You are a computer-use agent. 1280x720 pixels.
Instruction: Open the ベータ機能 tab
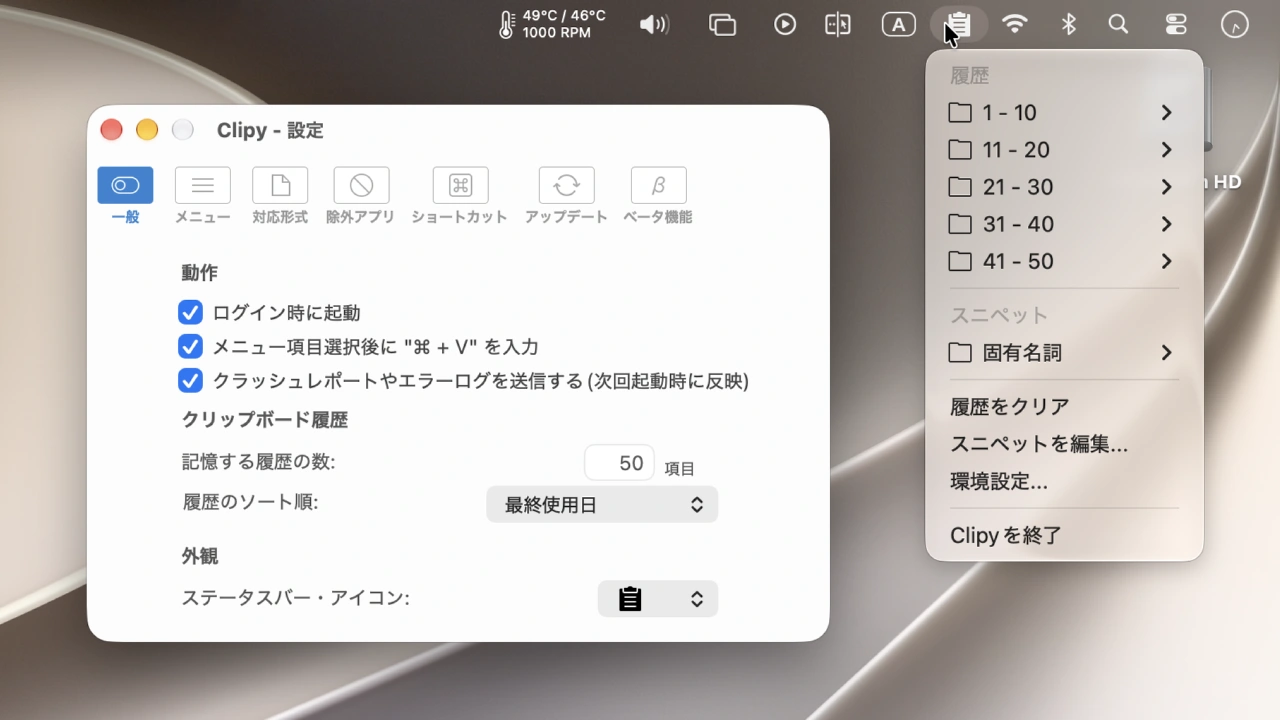(x=658, y=196)
